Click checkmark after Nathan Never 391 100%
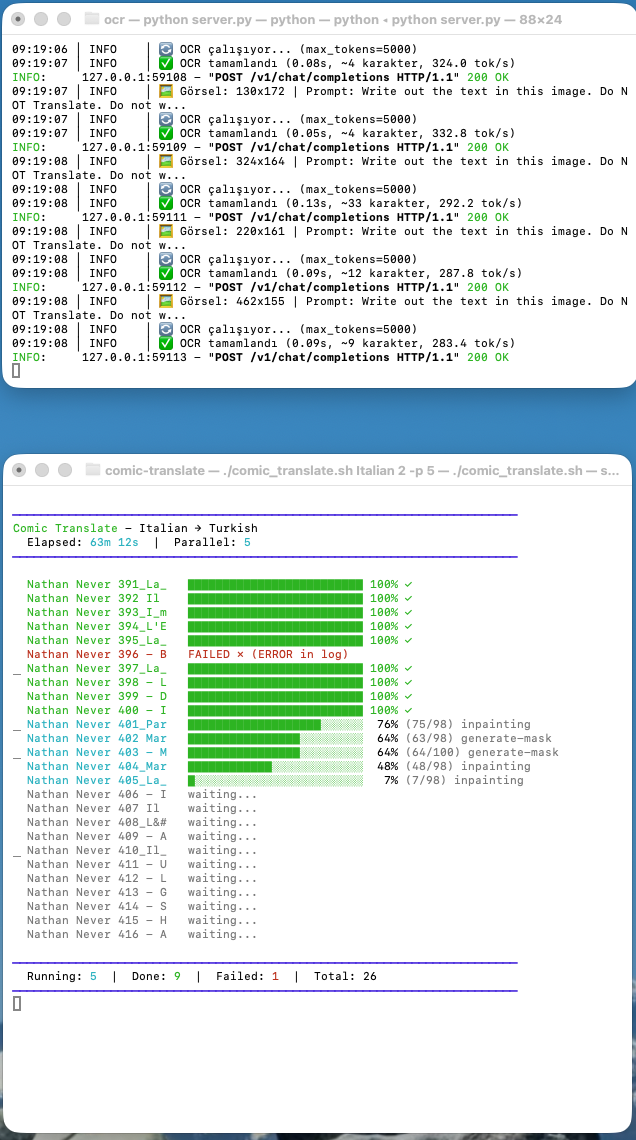The height and width of the screenshot is (1140, 636). (408, 584)
